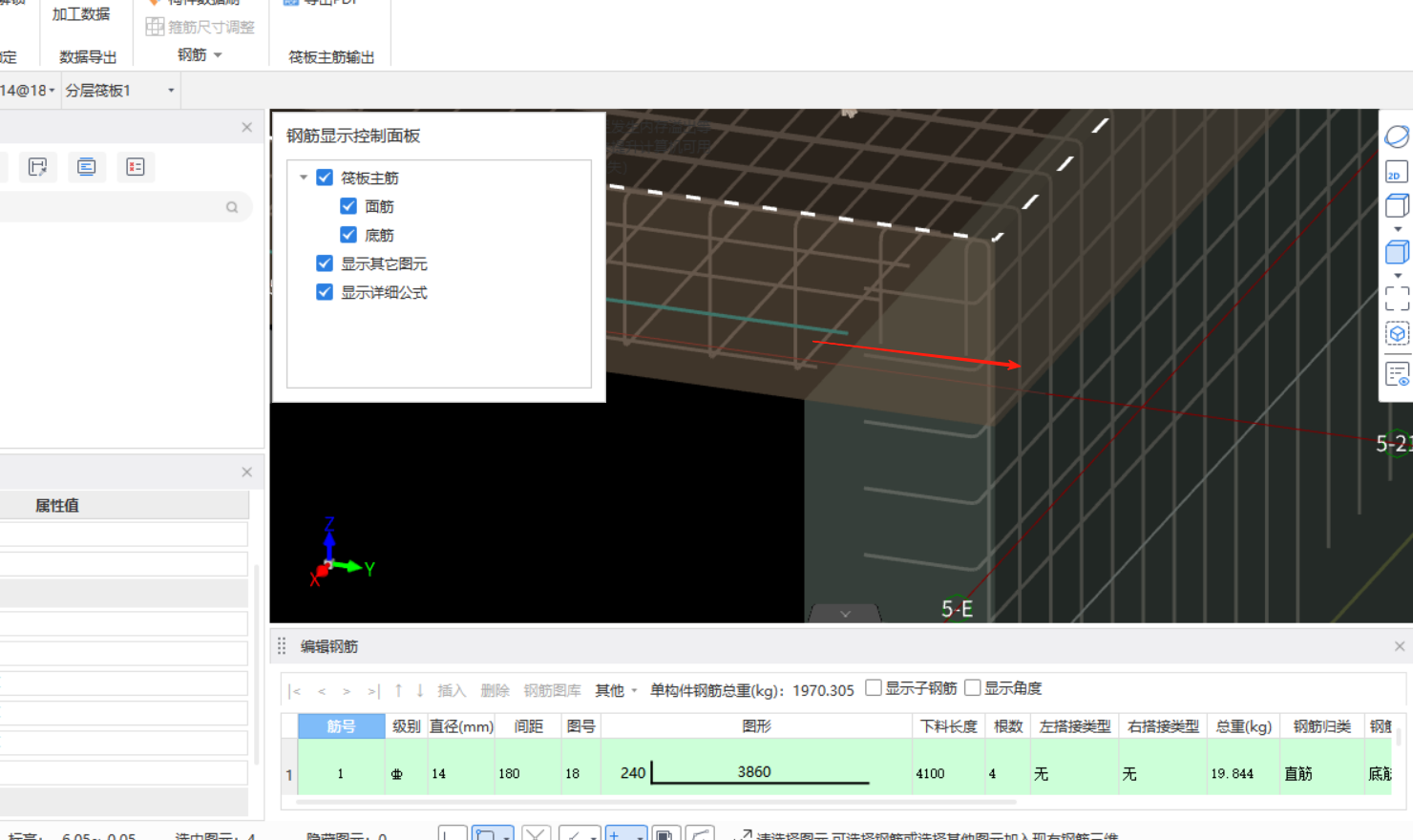Image resolution: width=1413 pixels, height=840 pixels.
Task: Go to previous record arrow
Action: 322,691
